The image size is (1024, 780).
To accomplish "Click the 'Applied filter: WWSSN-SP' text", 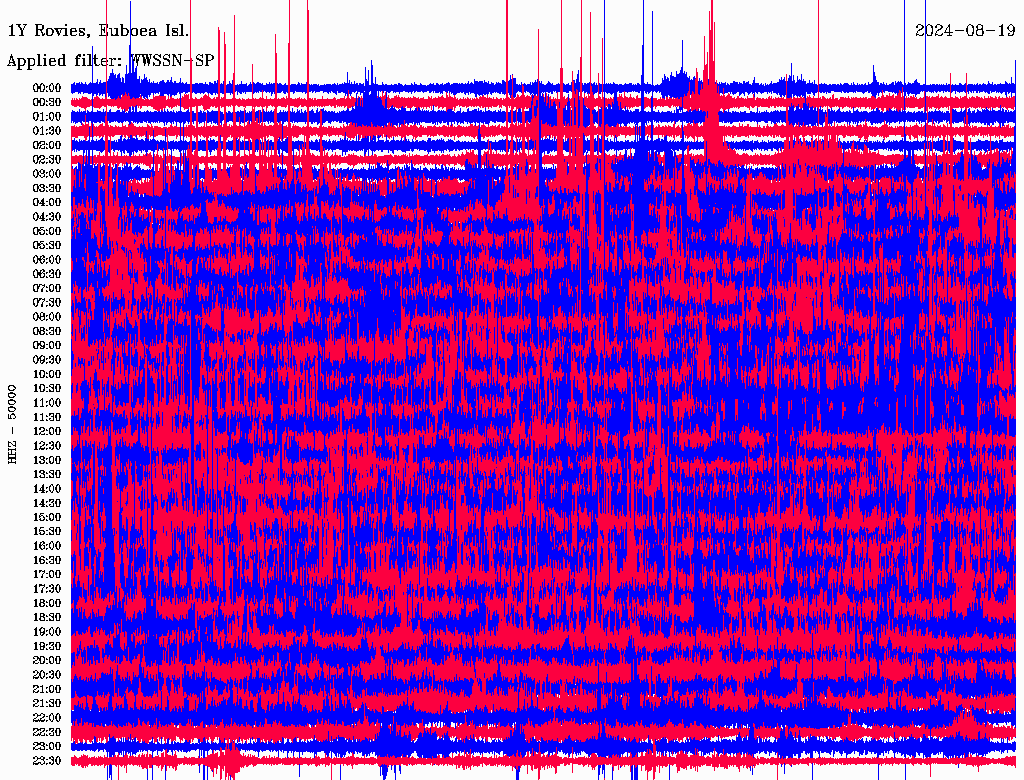I will click(x=110, y=61).
